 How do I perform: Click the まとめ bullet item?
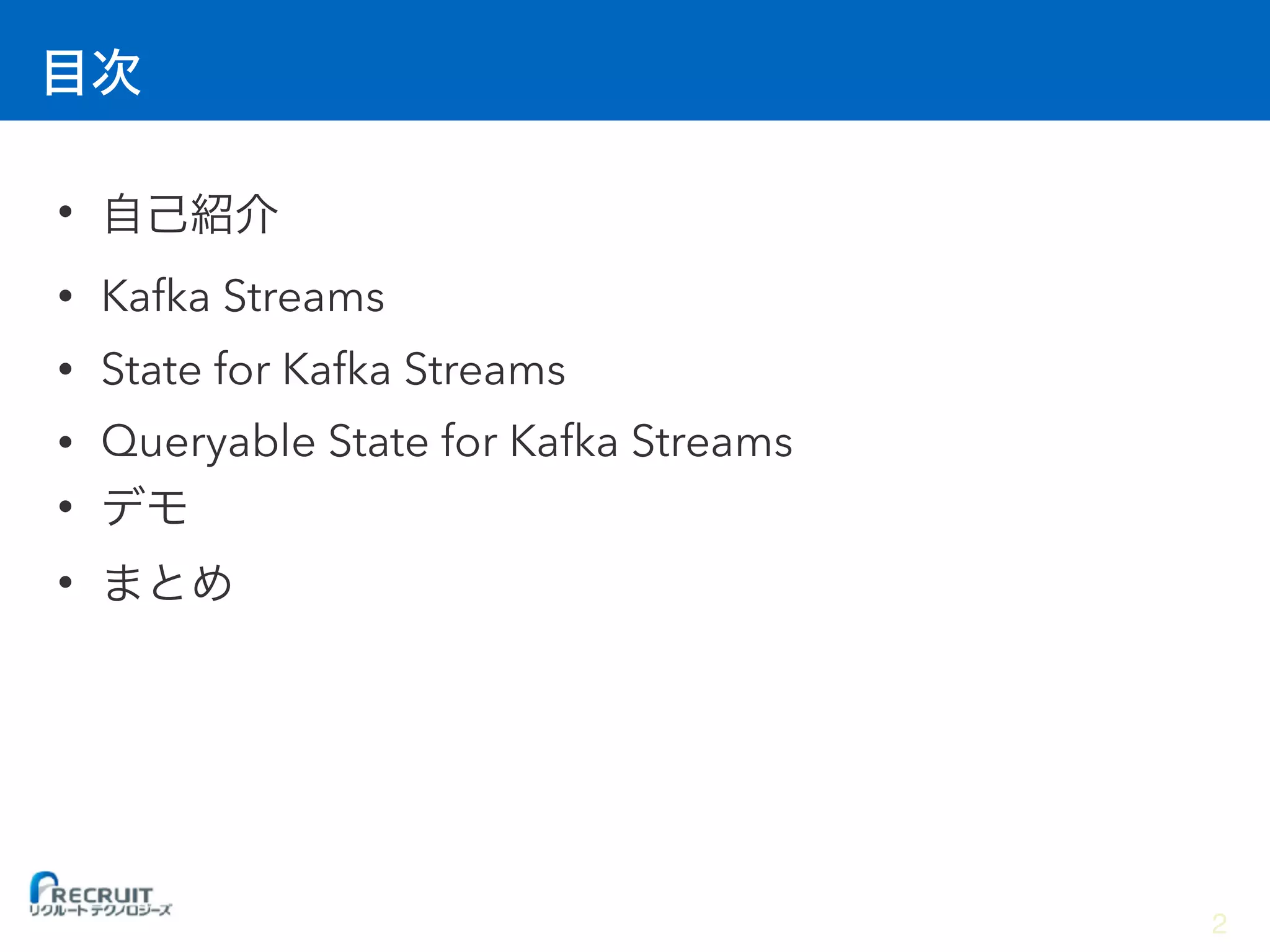coord(167,582)
